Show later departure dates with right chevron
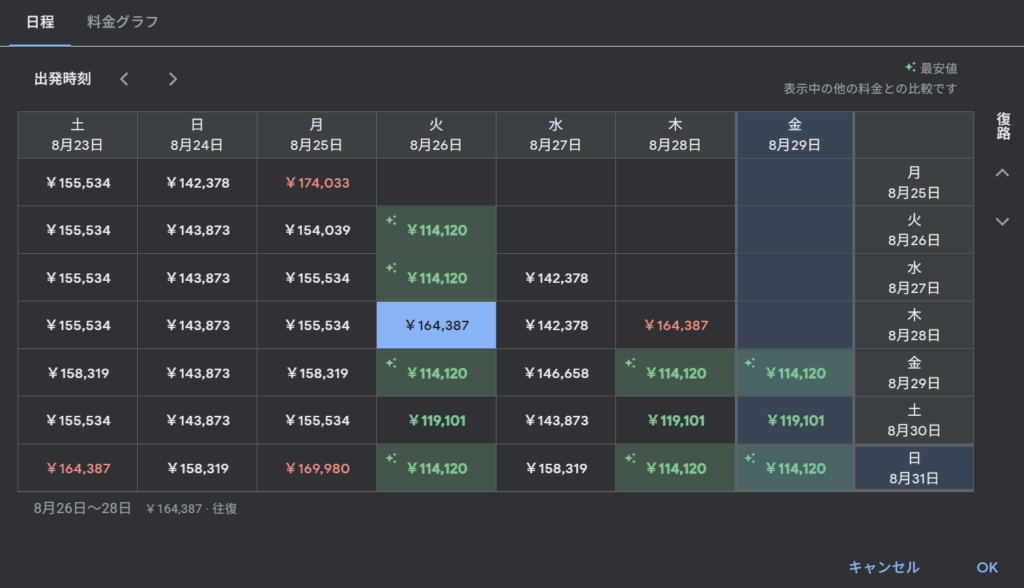The height and width of the screenshot is (588, 1024). click(x=173, y=79)
